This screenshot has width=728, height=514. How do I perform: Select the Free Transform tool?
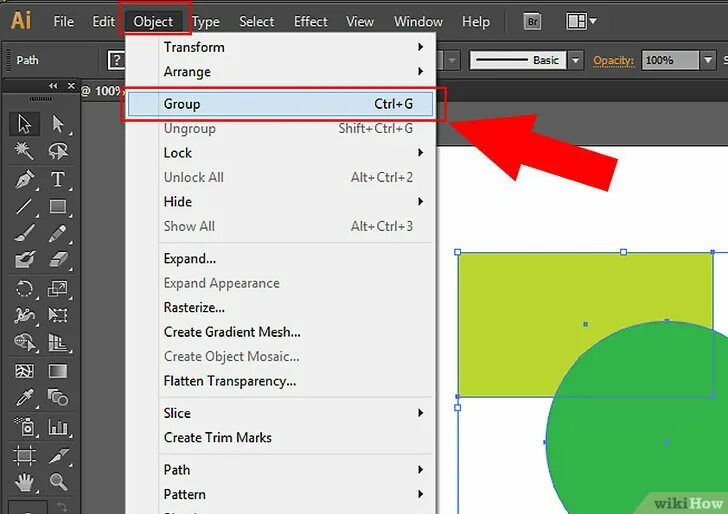coord(58,315)
